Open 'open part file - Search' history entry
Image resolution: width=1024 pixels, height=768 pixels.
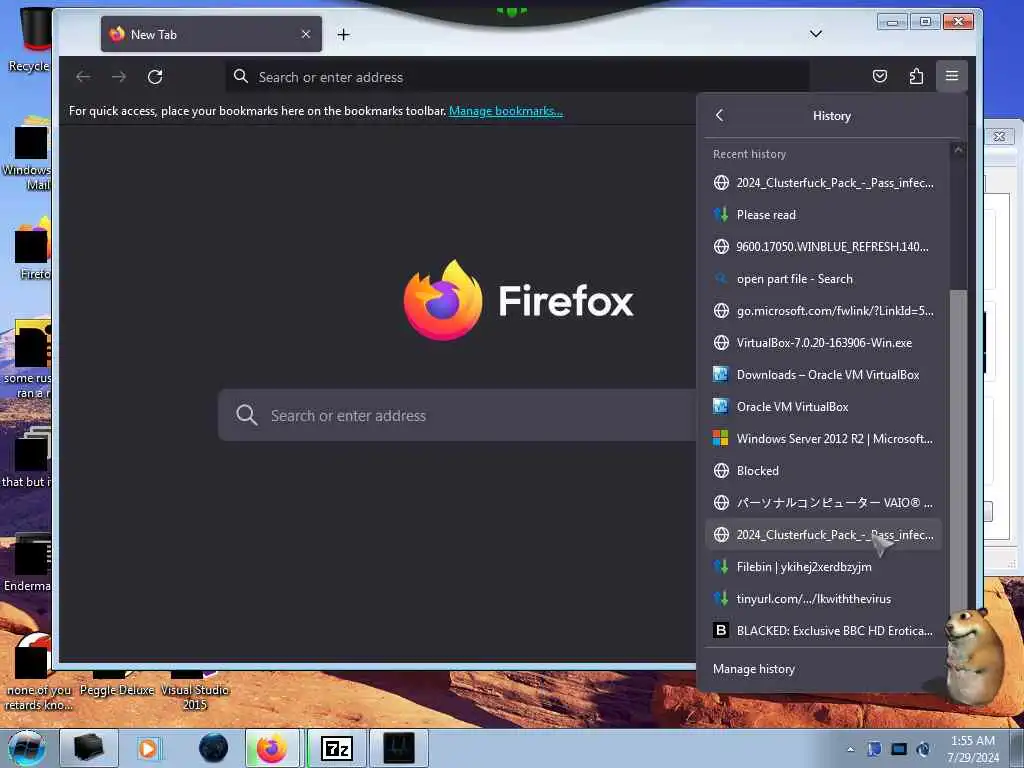(823, 279)
